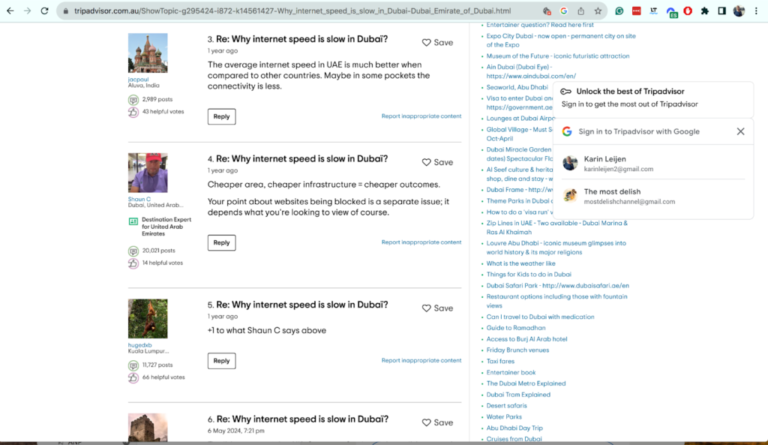Click the share icon in the address bar
This screenshot has width=768, height=445.
click(x=581, y=11)
